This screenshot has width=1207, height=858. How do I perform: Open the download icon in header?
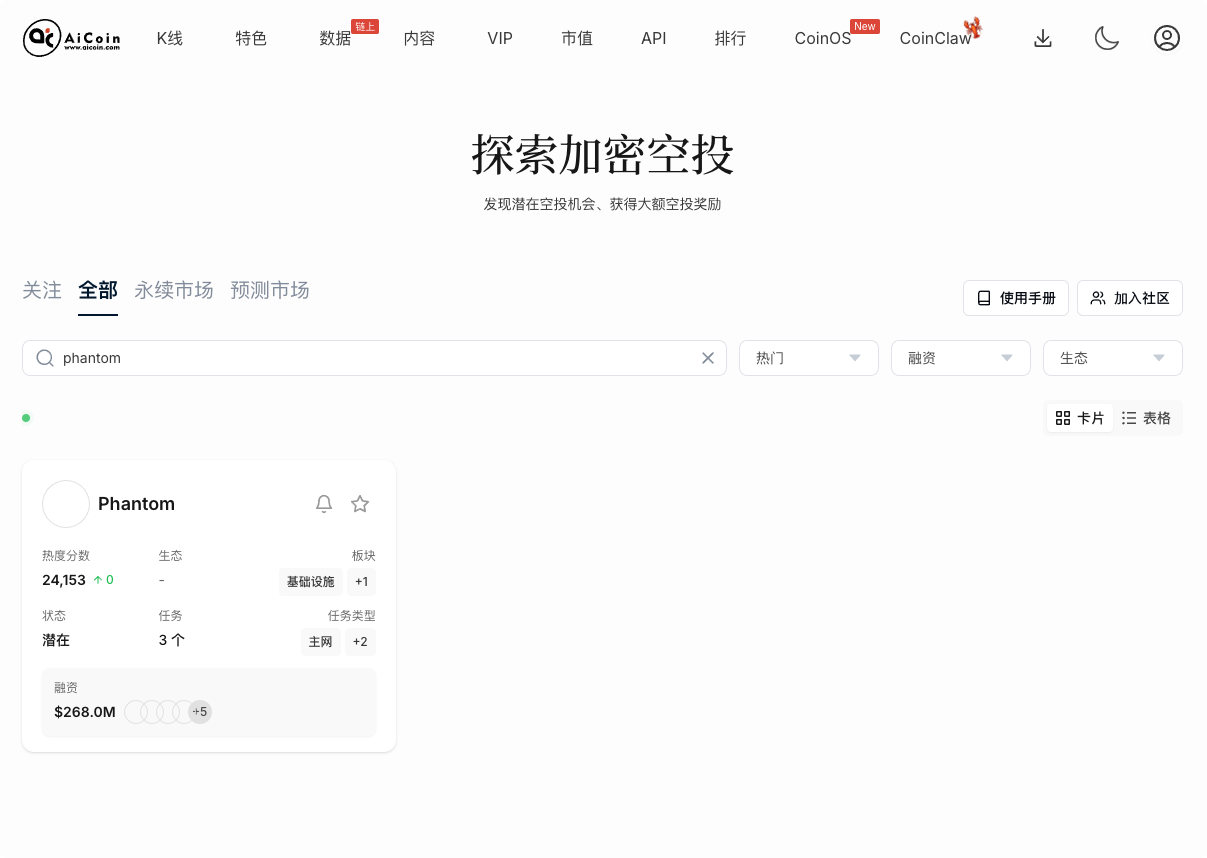pos(1043,38)
